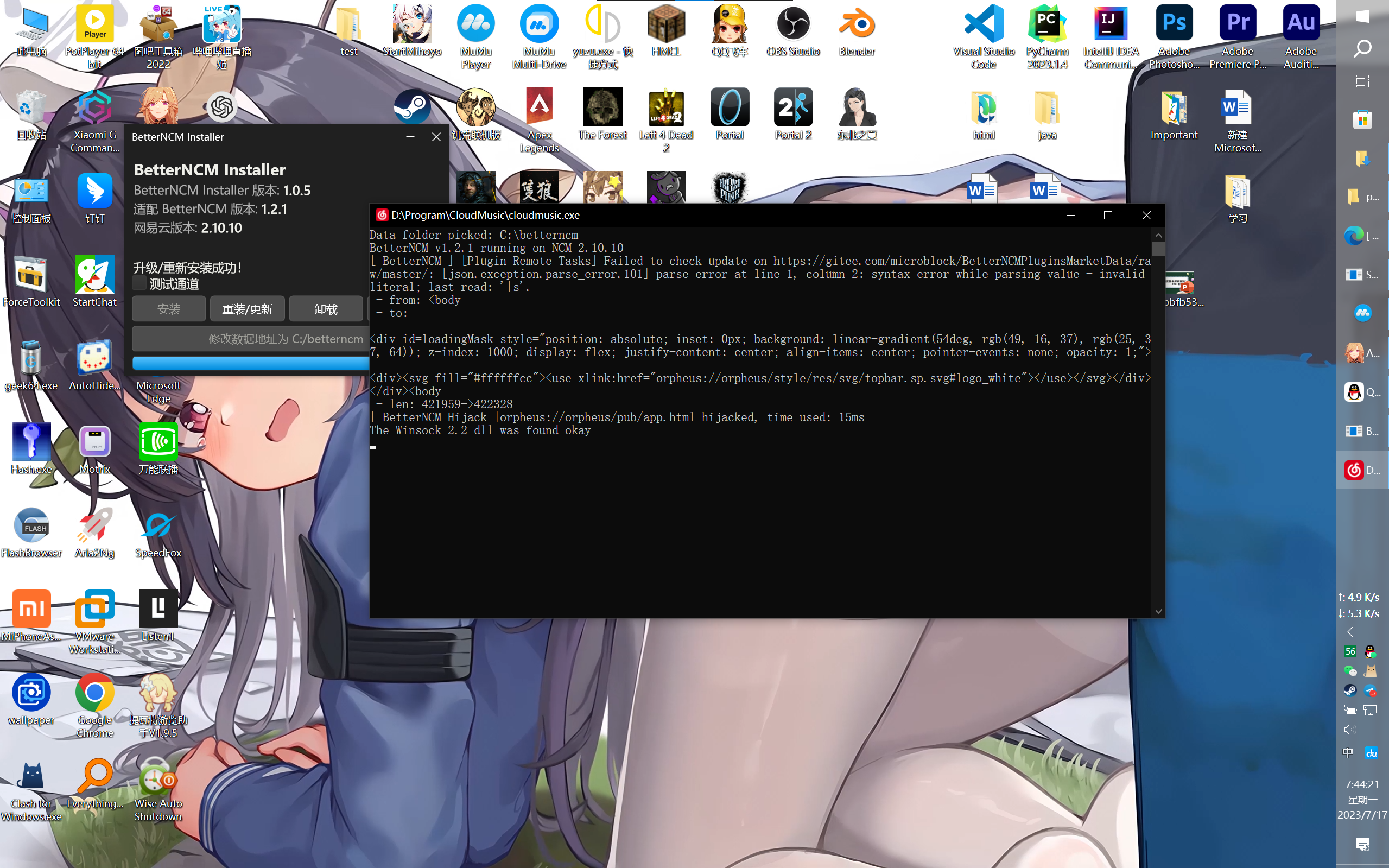Image resolution: width=1389 pixels, height=868 pixels.
Task: Open the Steam tray icon
Action: pos(1350,690)
